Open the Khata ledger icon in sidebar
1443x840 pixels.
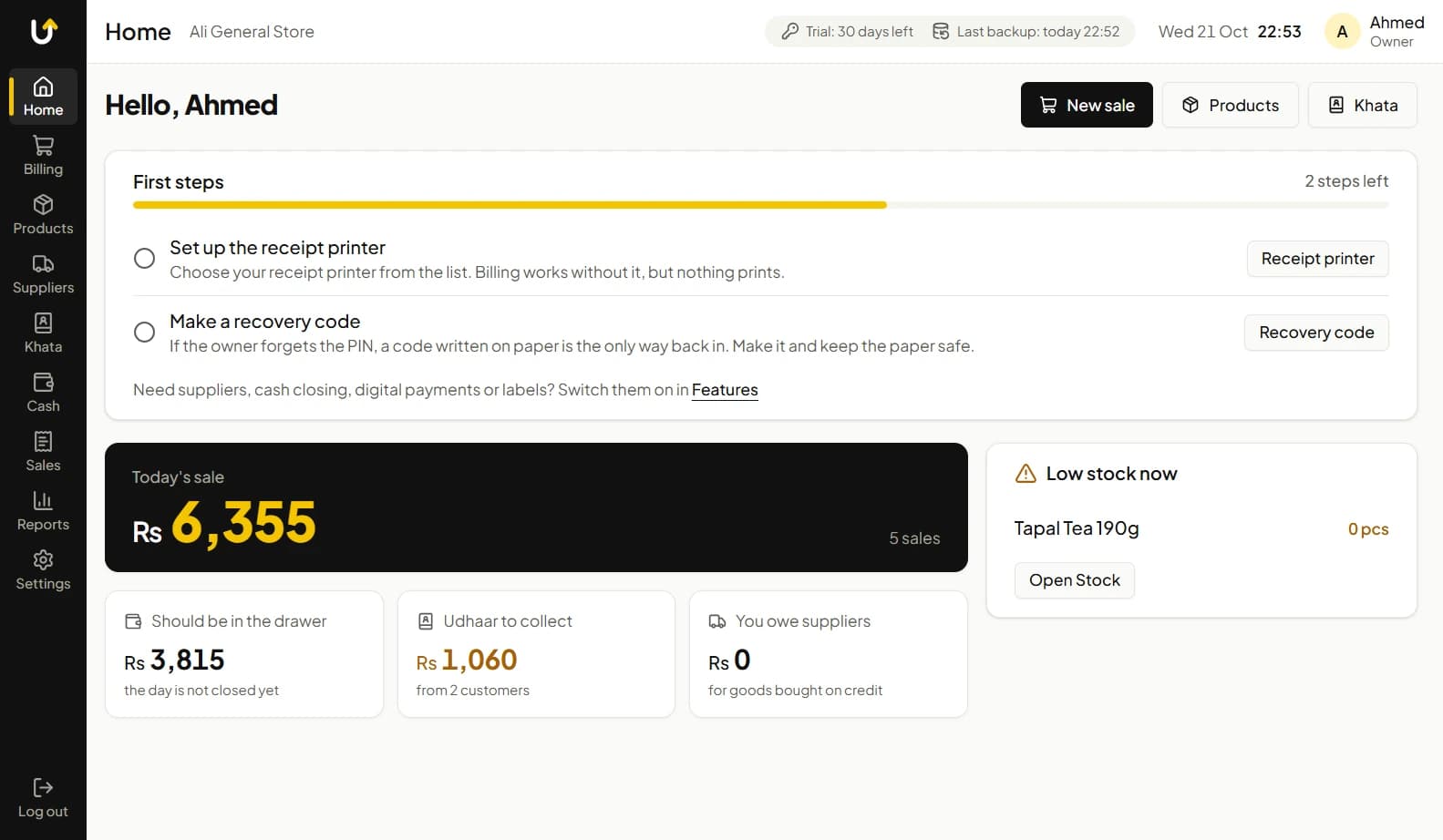pos(43,323)
